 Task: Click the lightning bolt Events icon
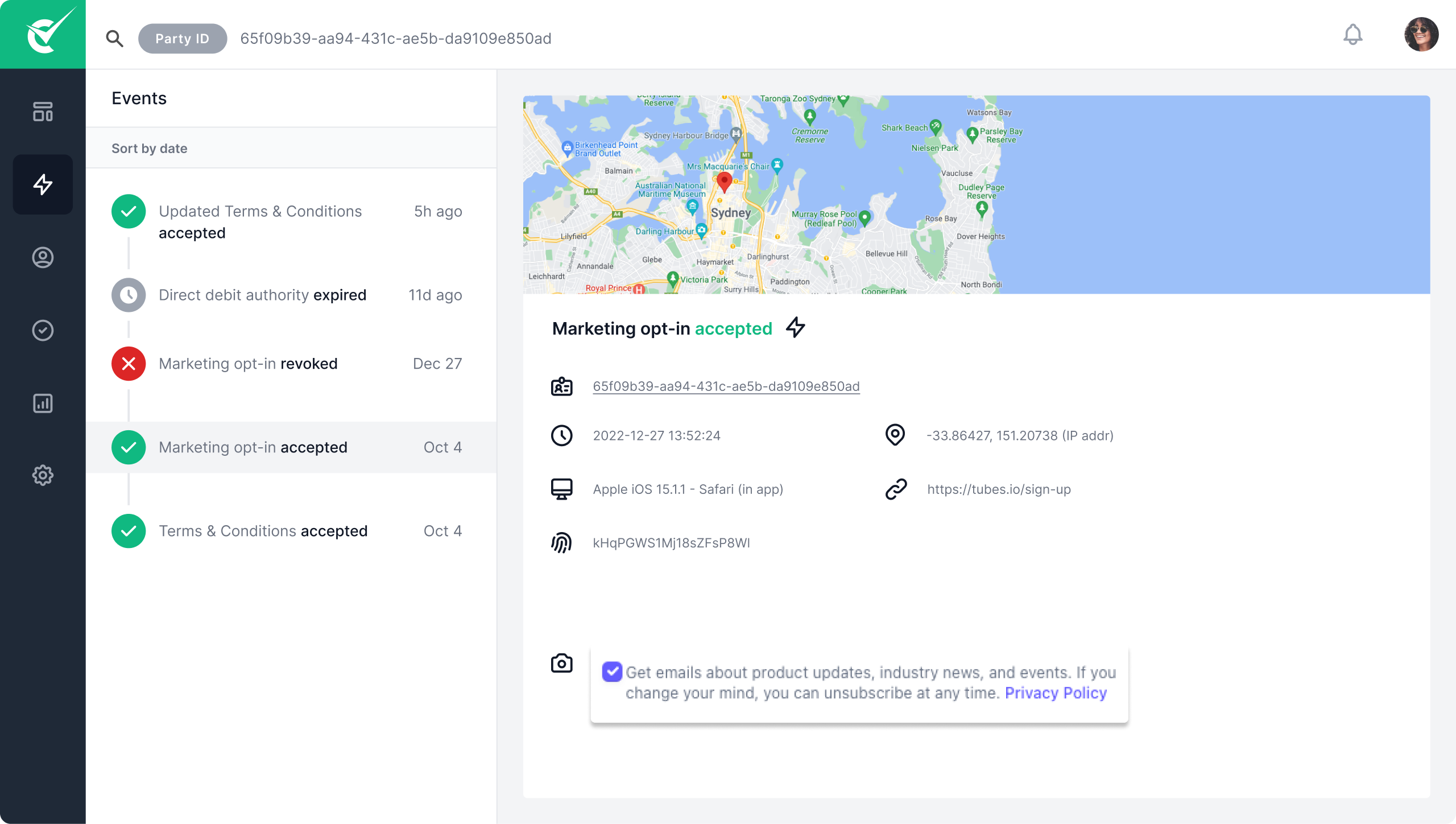pyautogui.click(x=43, y=185)
